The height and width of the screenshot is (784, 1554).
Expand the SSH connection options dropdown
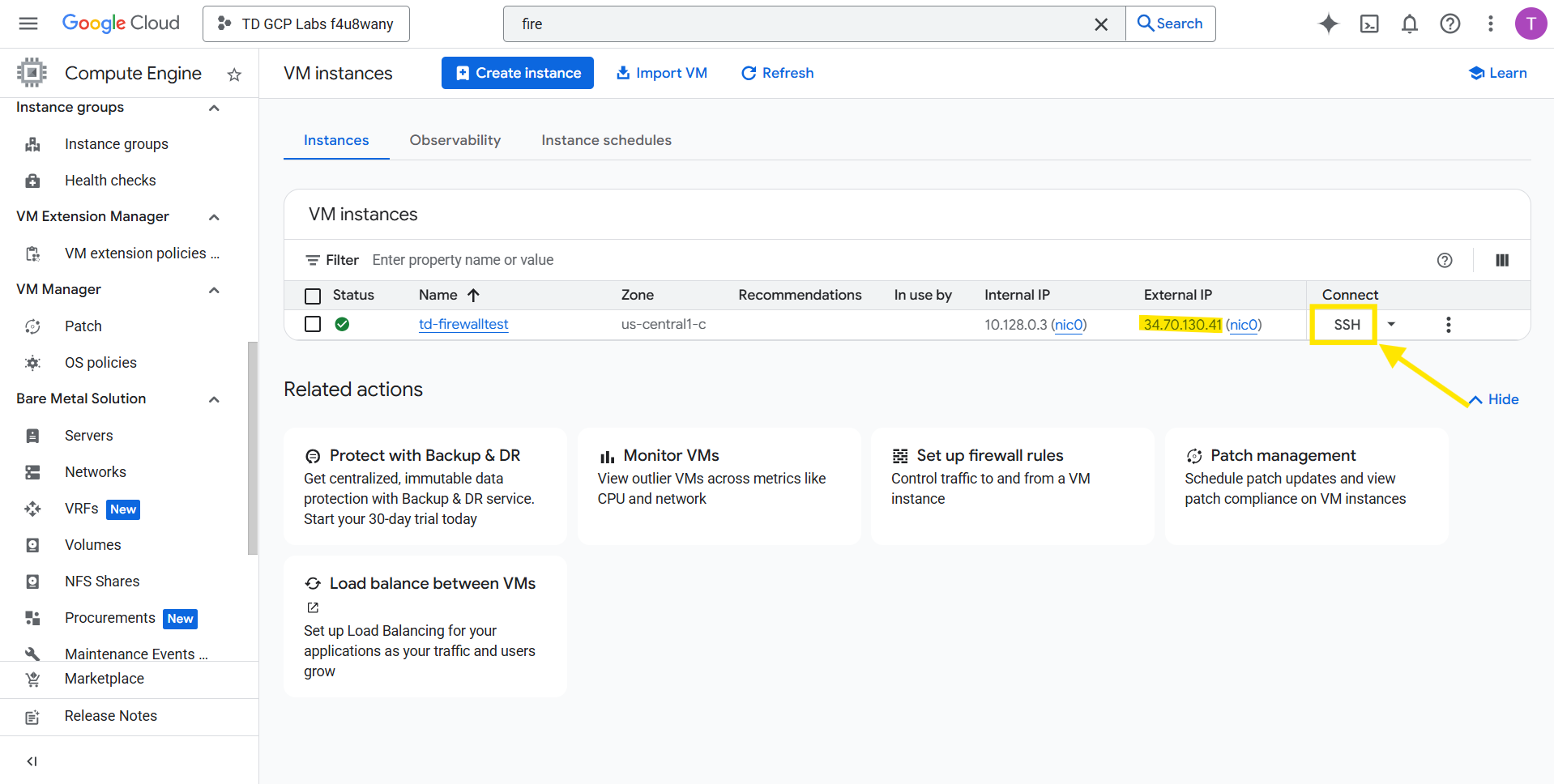1391,325
